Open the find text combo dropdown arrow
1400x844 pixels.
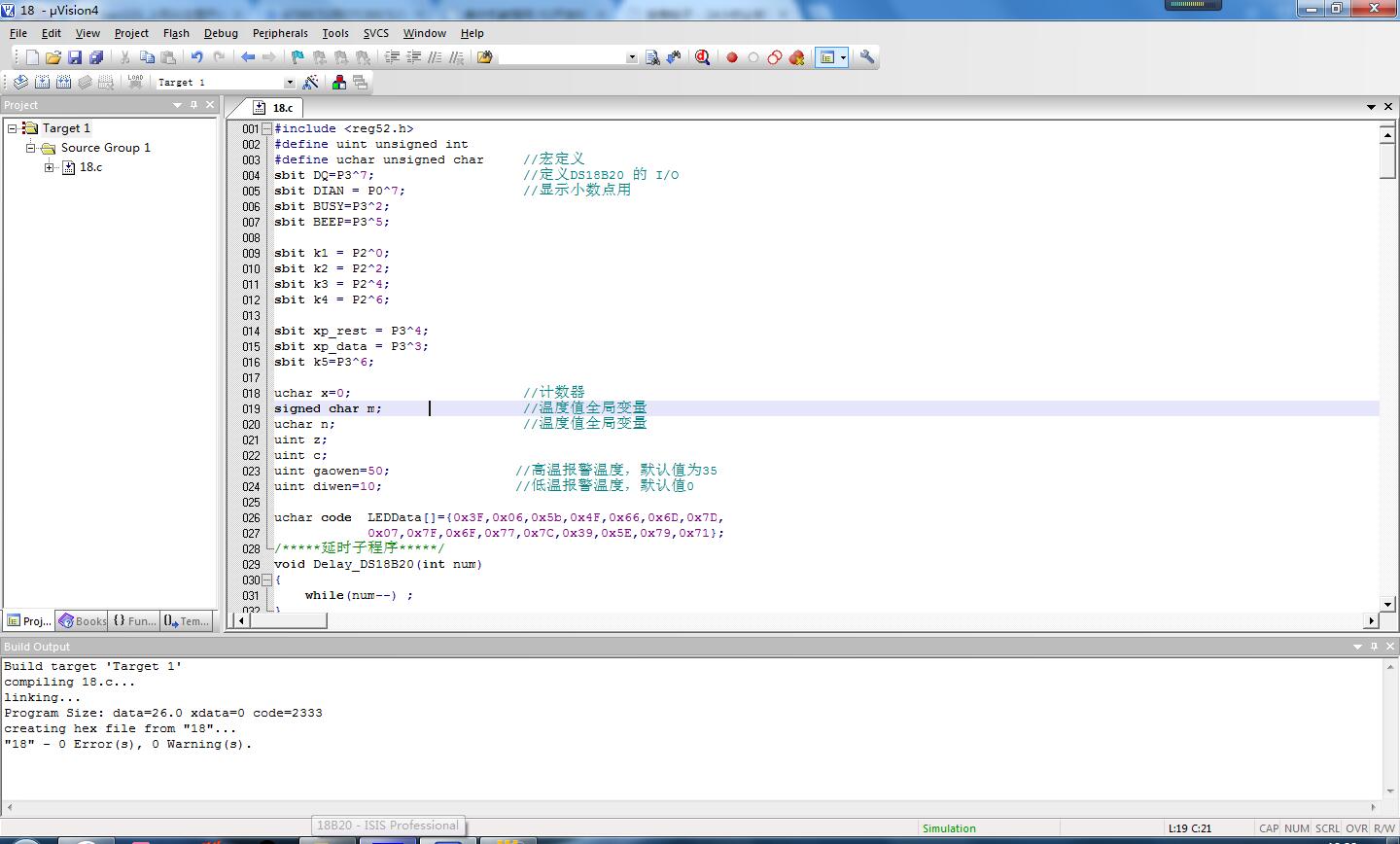631,57
